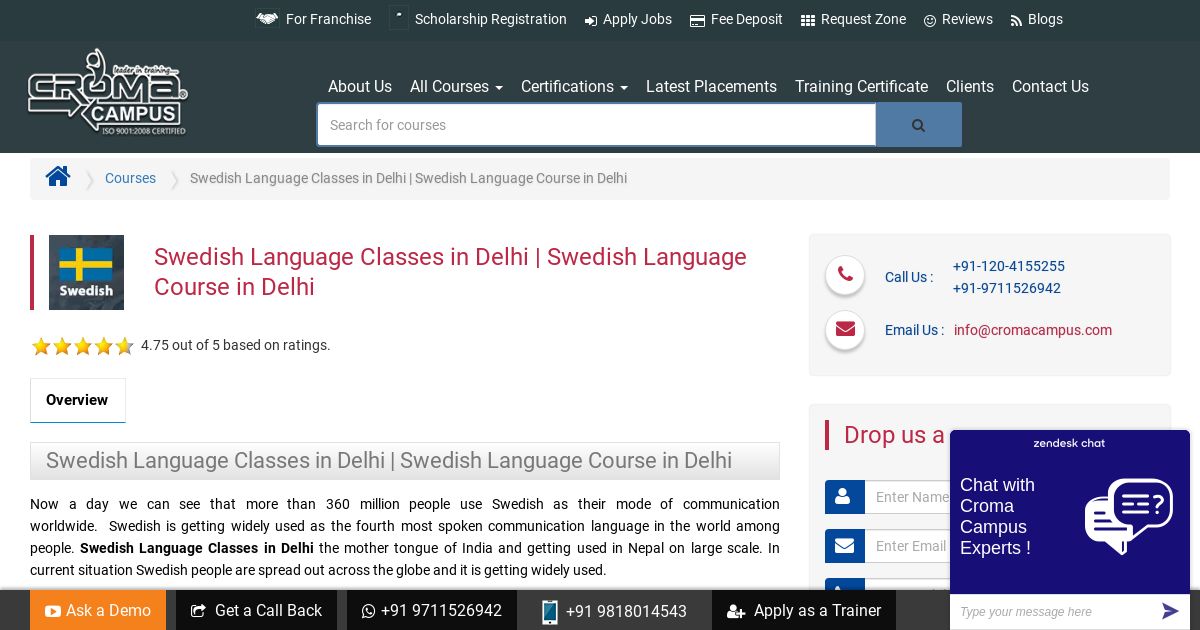
Task: Click the envelope icon beside Email Us
Action: coord(845,329)
